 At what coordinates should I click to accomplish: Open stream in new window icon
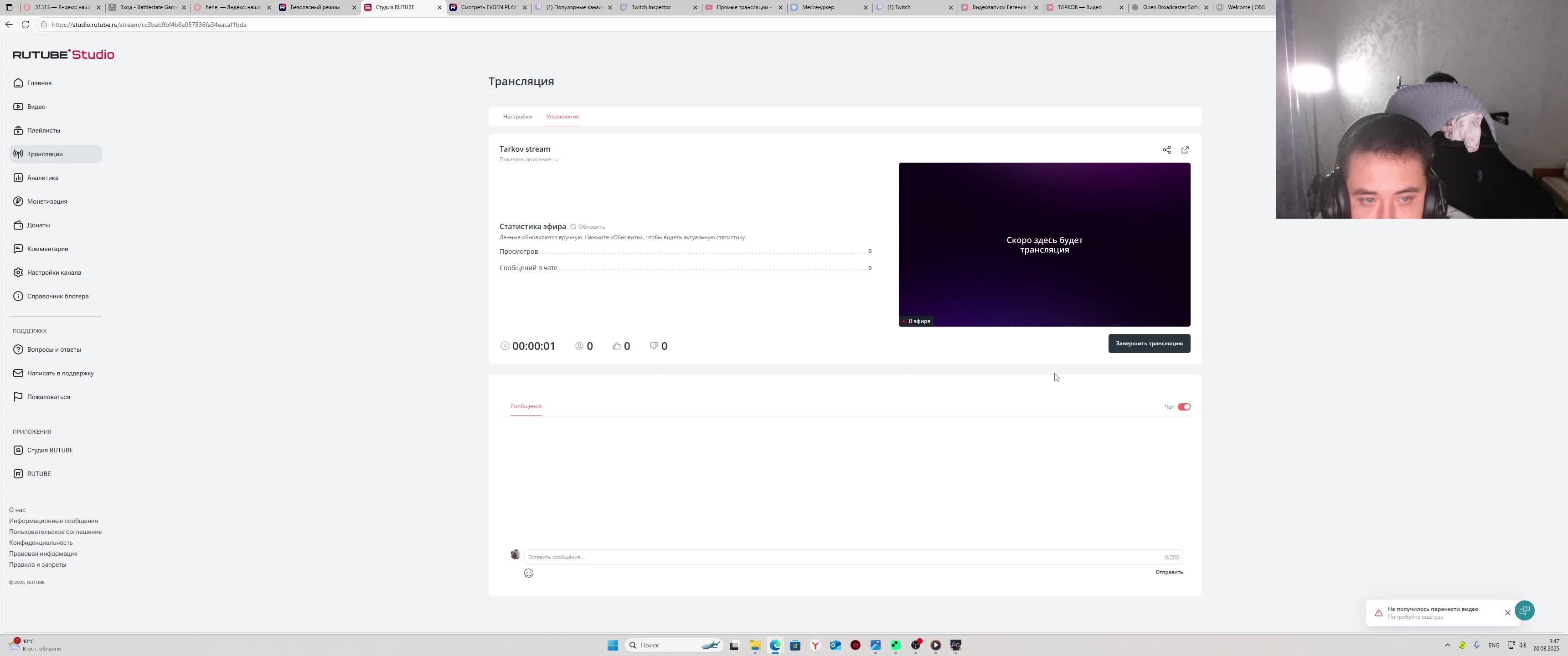click(x=1185, y=150)
